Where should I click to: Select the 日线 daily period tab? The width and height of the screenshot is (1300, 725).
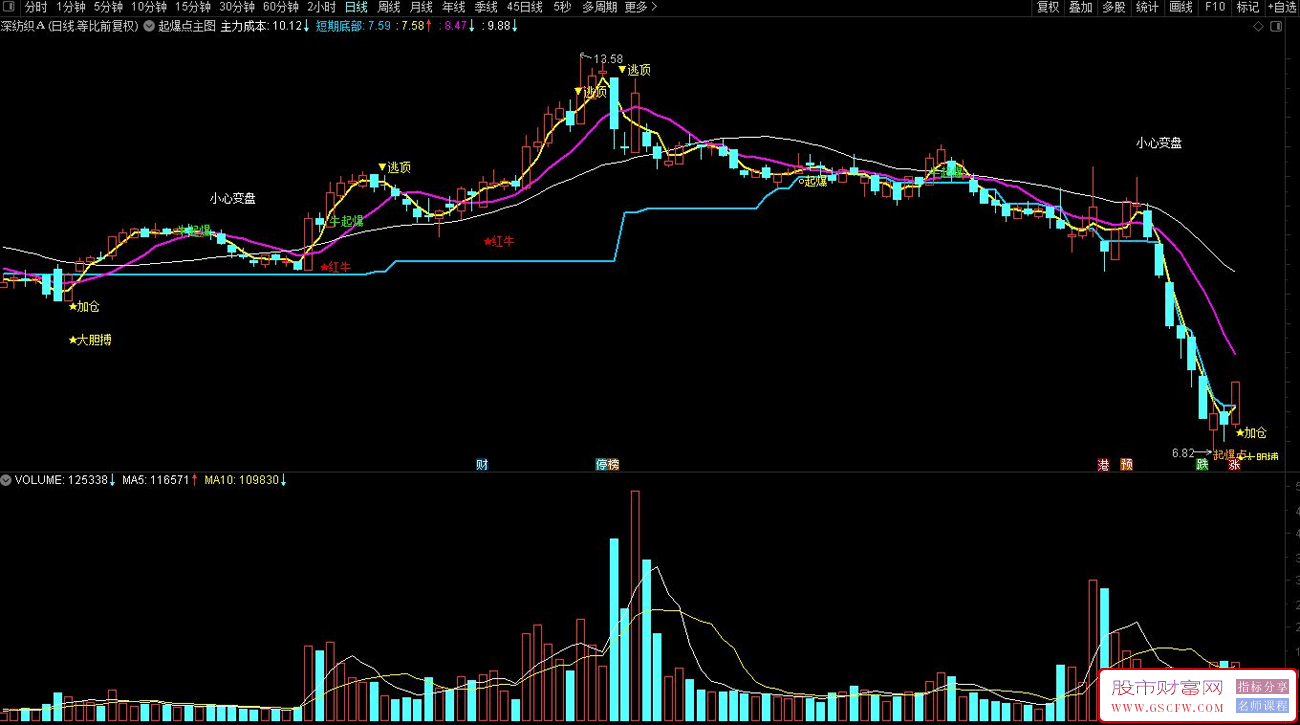pyautogui.click(x=356, y=7)
